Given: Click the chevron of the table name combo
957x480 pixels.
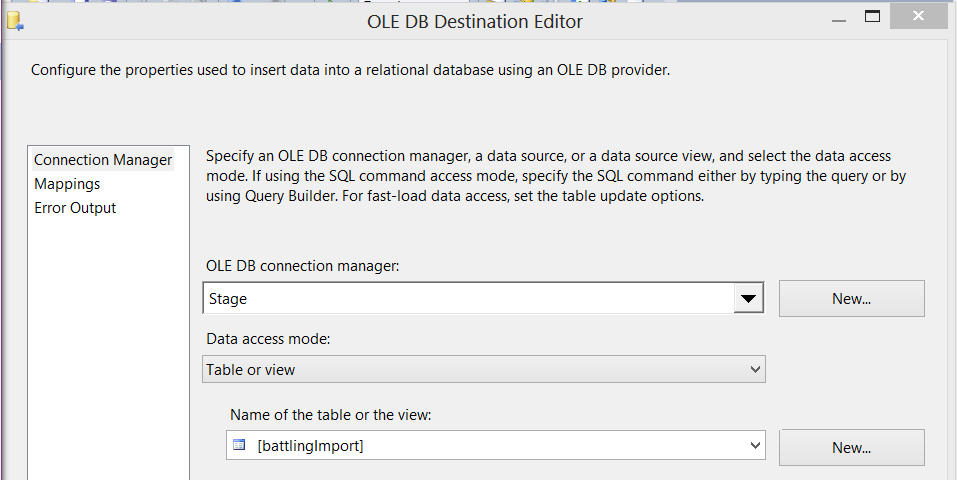Looking at the screenshot, I should (x=755, y=446).
